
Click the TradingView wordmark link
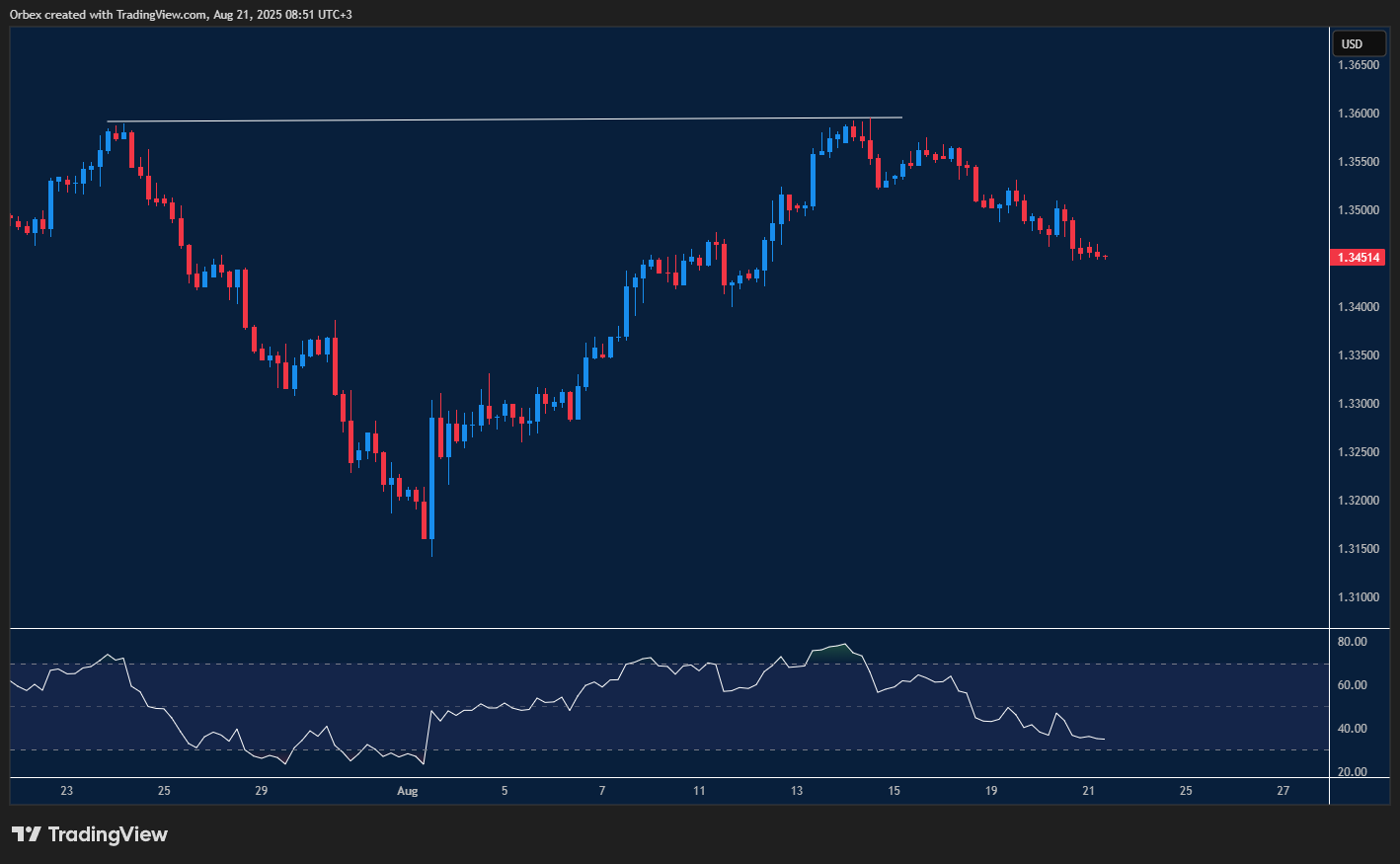(109, 834)
